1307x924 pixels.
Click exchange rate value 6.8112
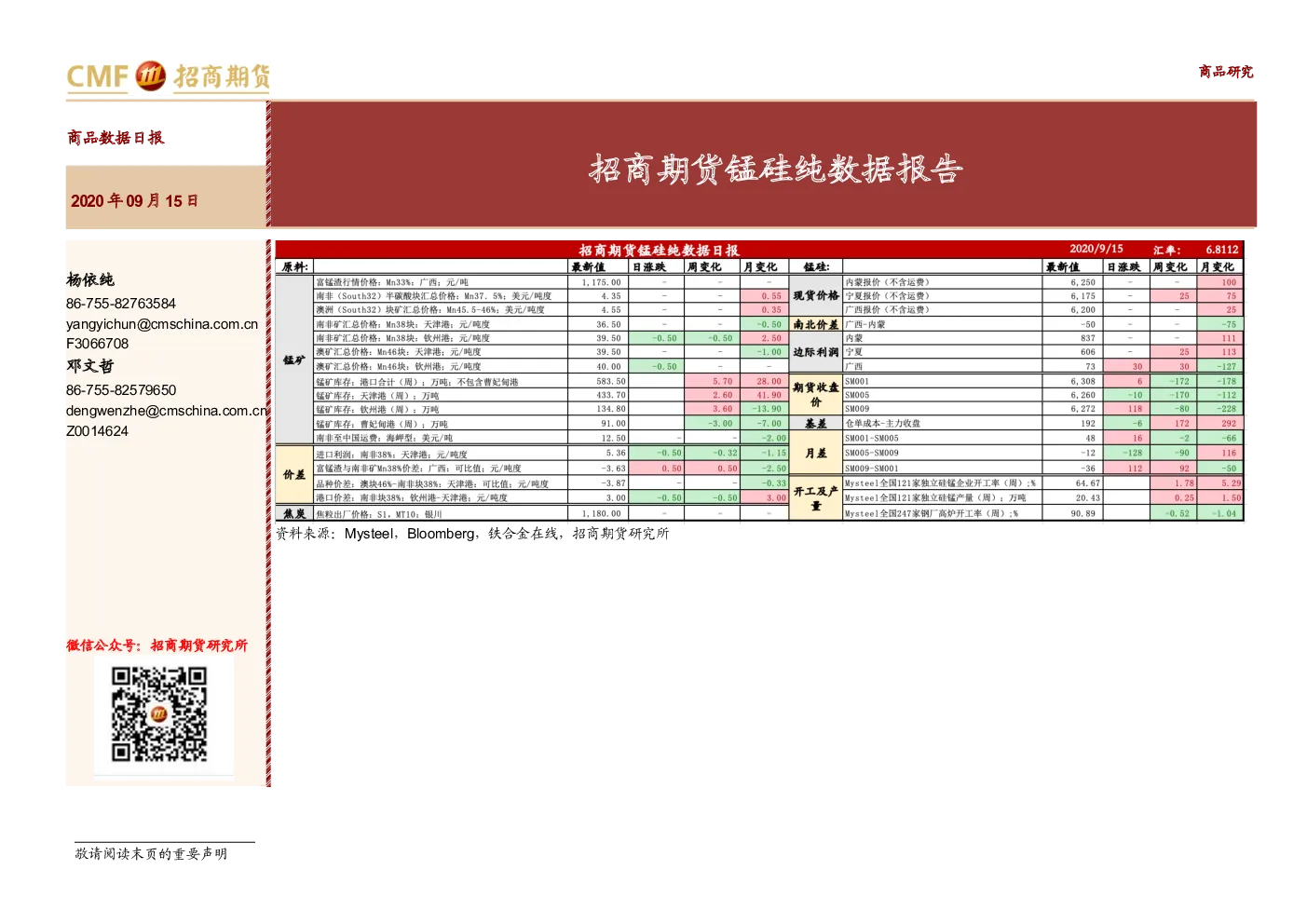click(1222, 250)
